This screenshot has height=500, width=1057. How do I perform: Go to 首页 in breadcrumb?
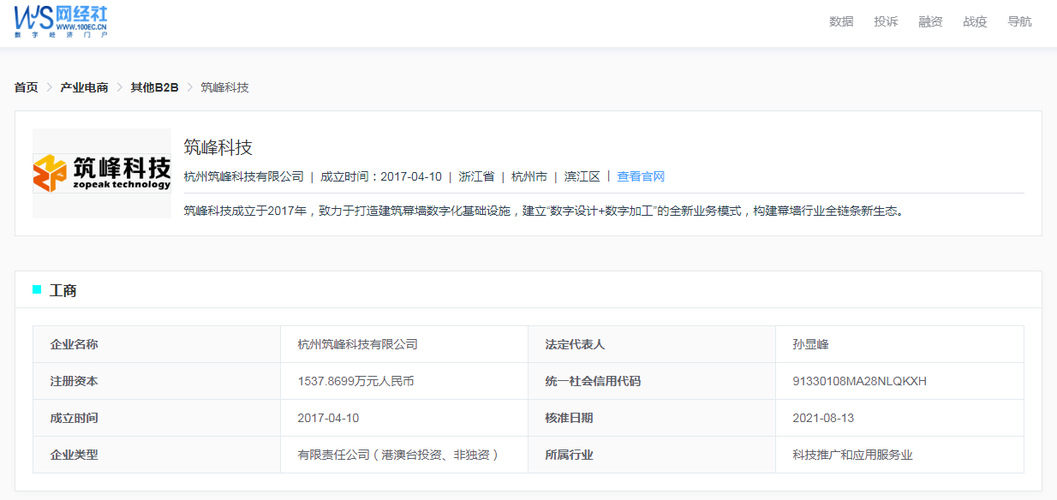[x=26, y=88]
